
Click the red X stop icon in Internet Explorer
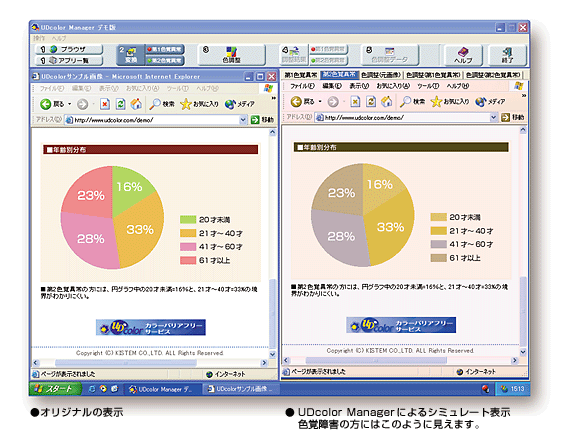pos(104,104)
